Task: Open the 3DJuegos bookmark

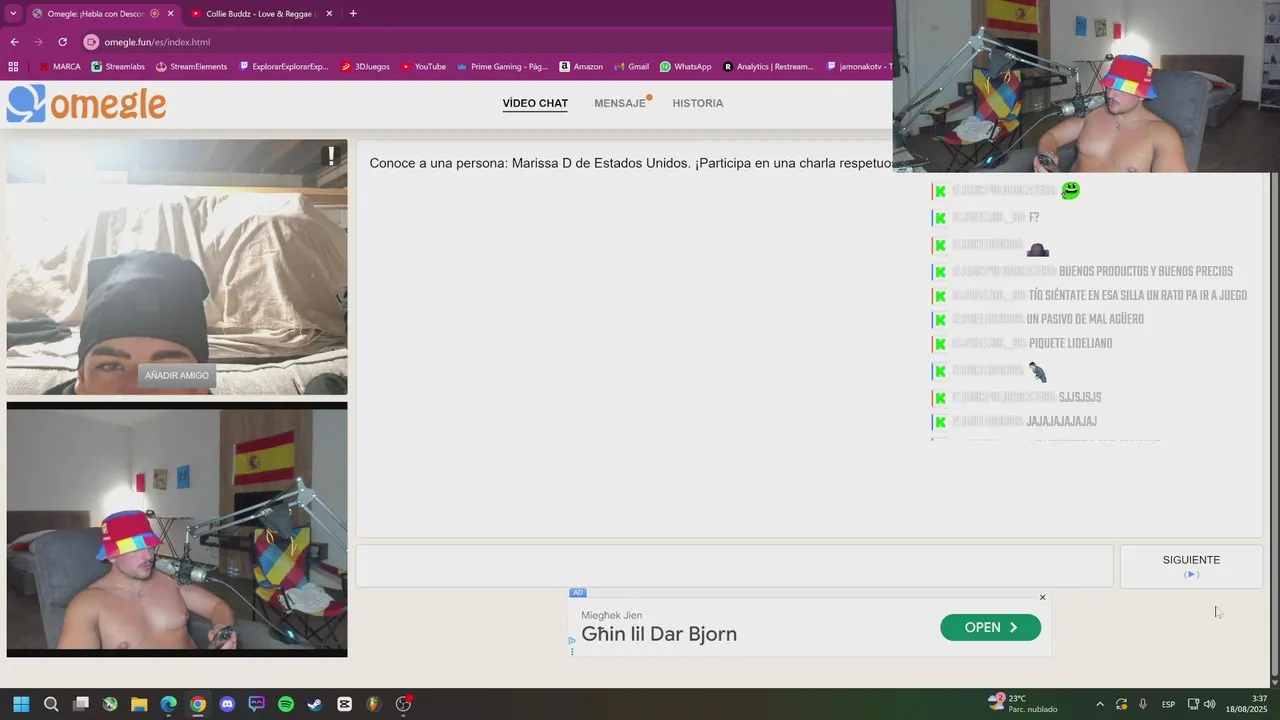Action: pos(366,67)
